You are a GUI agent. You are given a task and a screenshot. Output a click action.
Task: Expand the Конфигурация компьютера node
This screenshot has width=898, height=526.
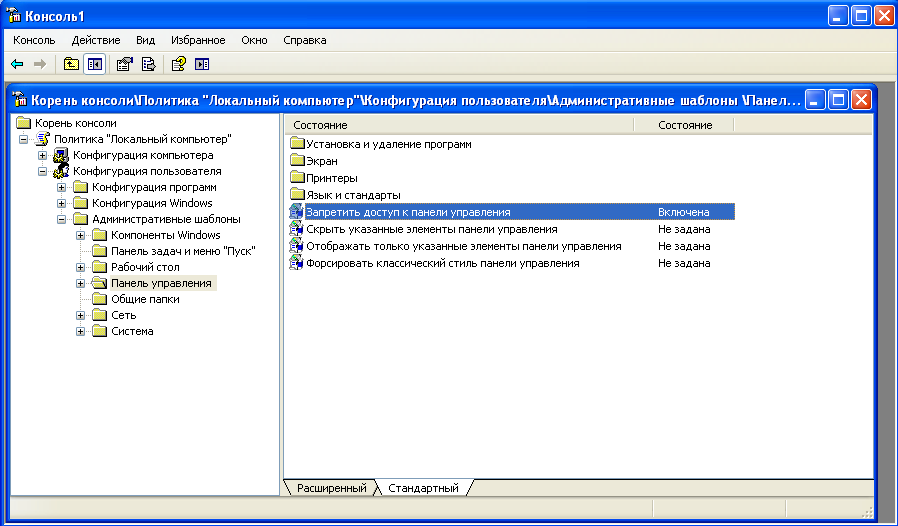[42, 155]
